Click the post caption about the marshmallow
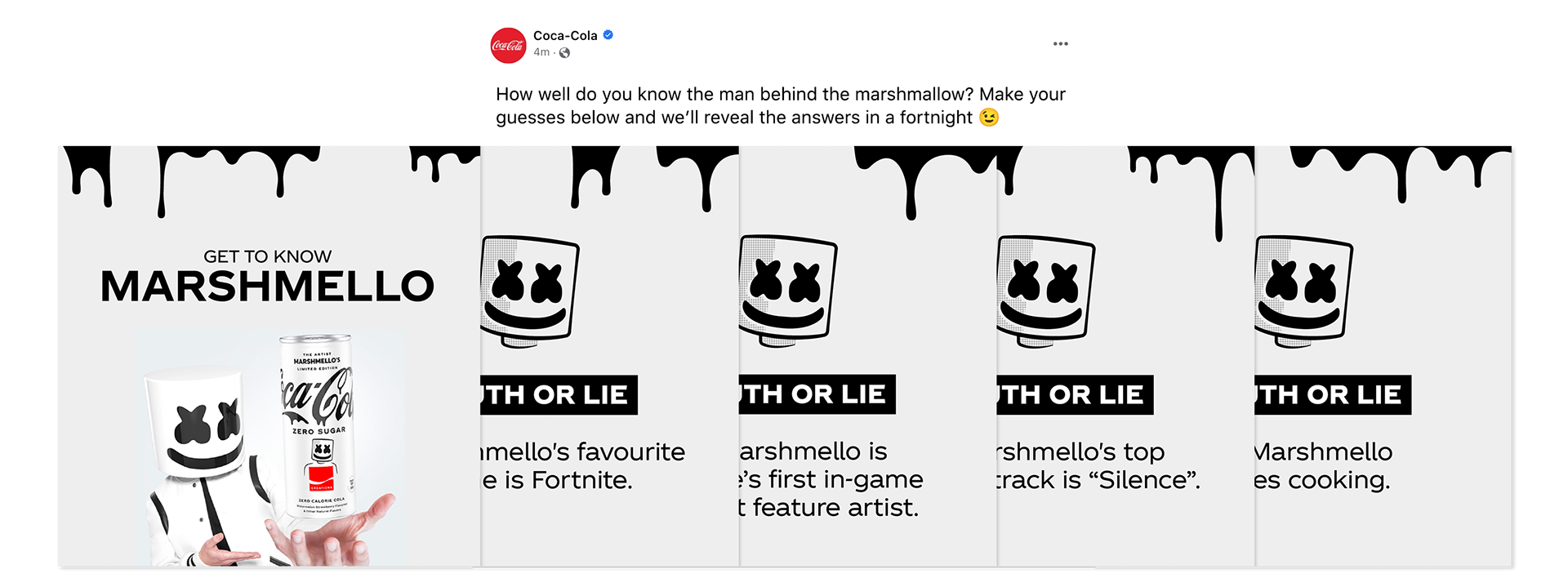Screen dimensions: 1568x587 [x=780, y=106]
